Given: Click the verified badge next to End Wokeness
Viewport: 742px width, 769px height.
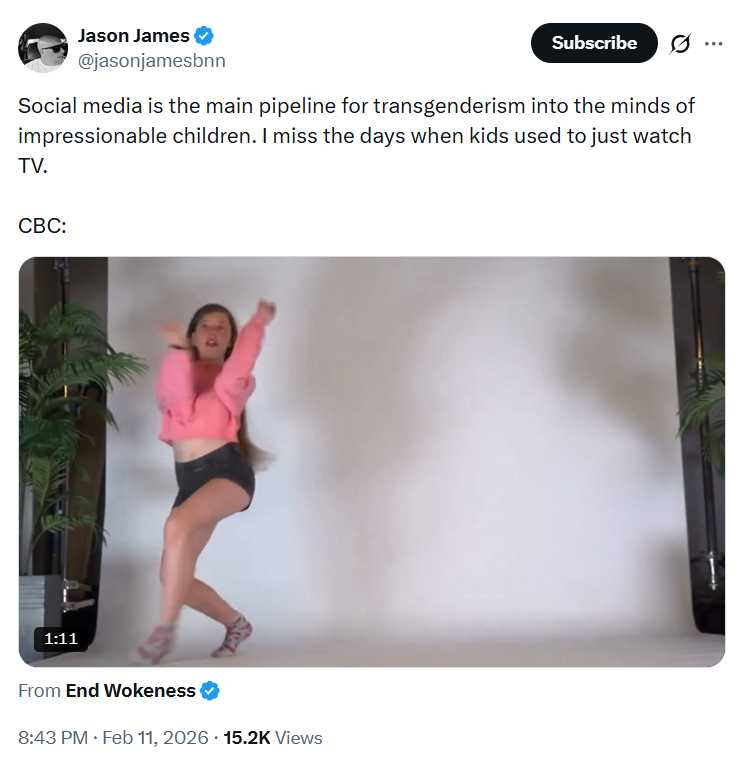Looking at the screenshot, I should [x=210, y=691].
